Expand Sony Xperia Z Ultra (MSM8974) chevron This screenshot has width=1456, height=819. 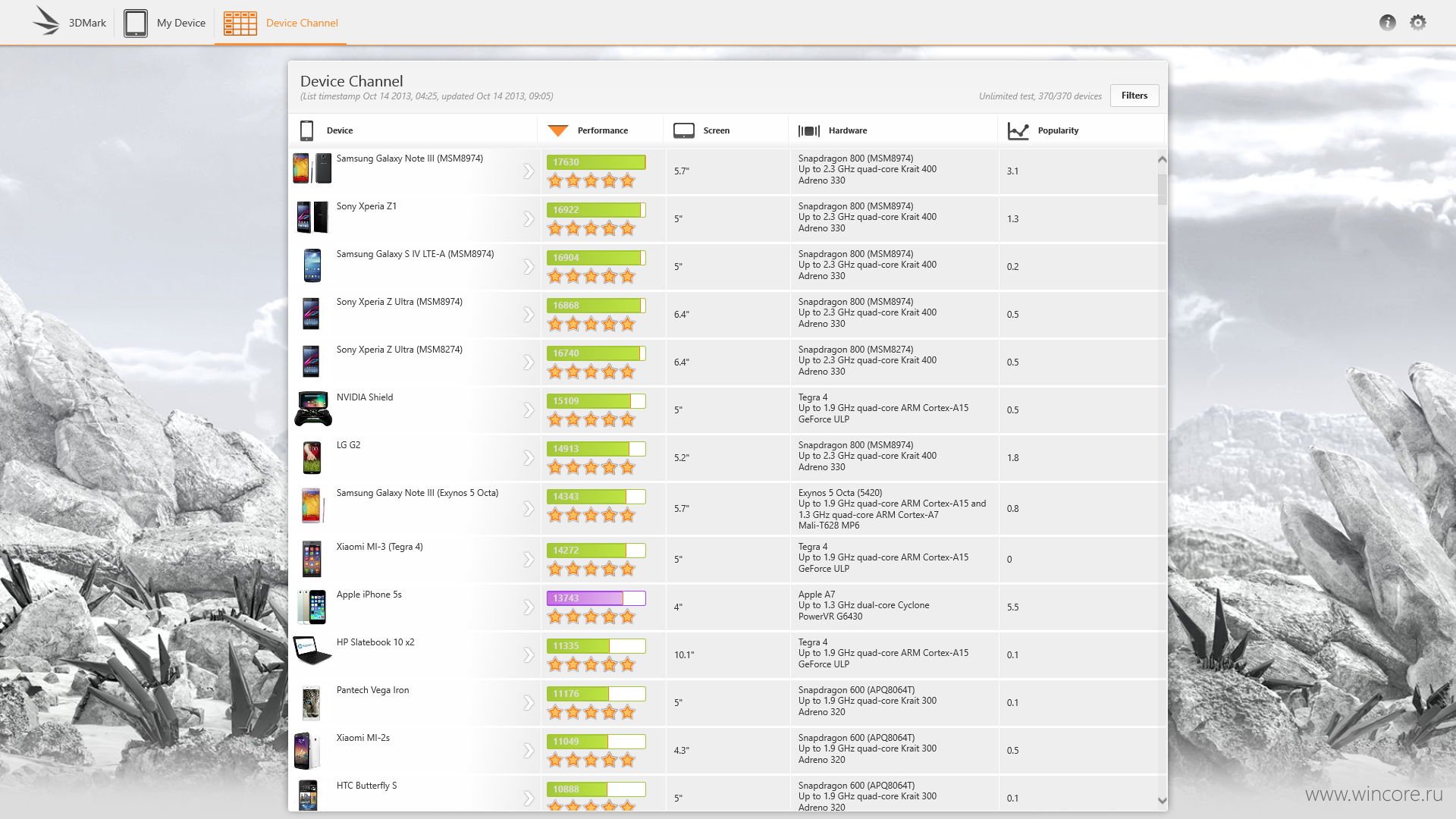pyautogui.click(x=529, y=315)
